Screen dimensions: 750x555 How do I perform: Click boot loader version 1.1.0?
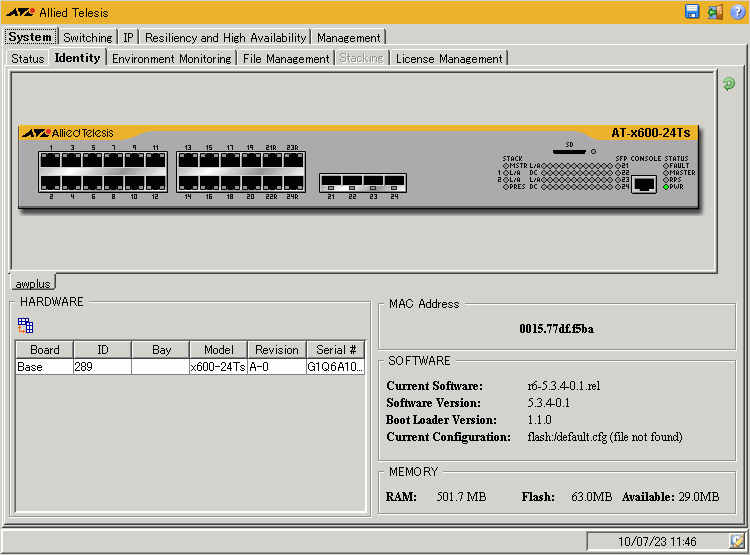539,420
